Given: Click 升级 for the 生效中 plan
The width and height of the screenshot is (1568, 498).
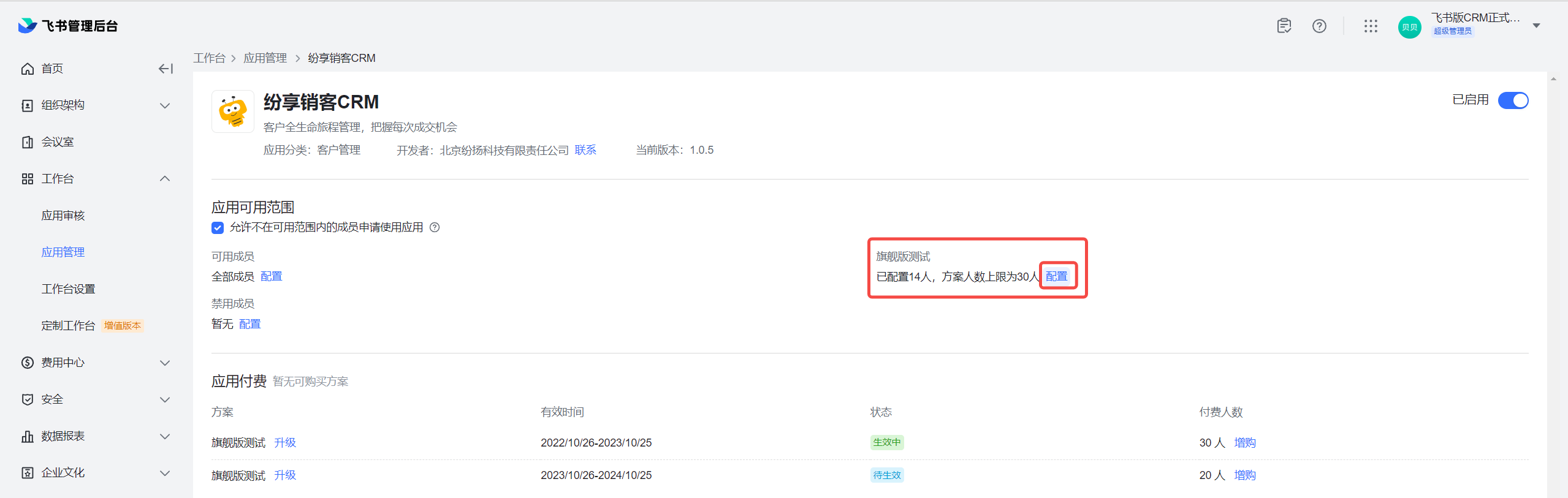Looking at the screenshot, I should 285,442.
